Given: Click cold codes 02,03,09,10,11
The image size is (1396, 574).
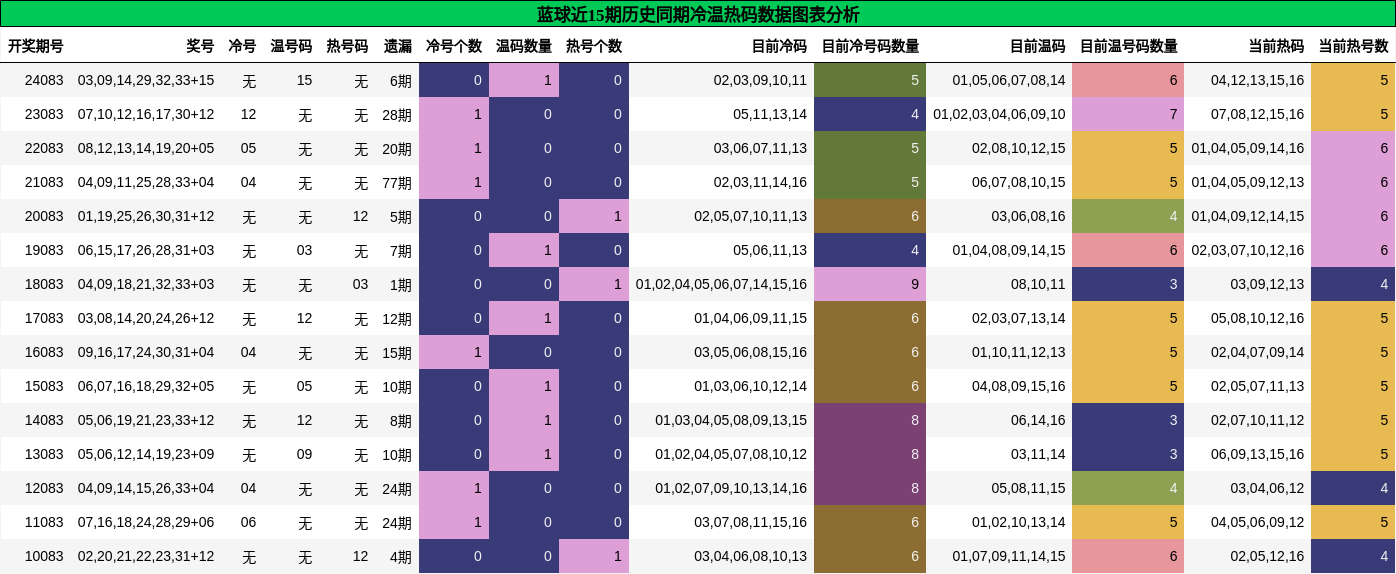Looking at the screenshot, I should coord(760,80).
